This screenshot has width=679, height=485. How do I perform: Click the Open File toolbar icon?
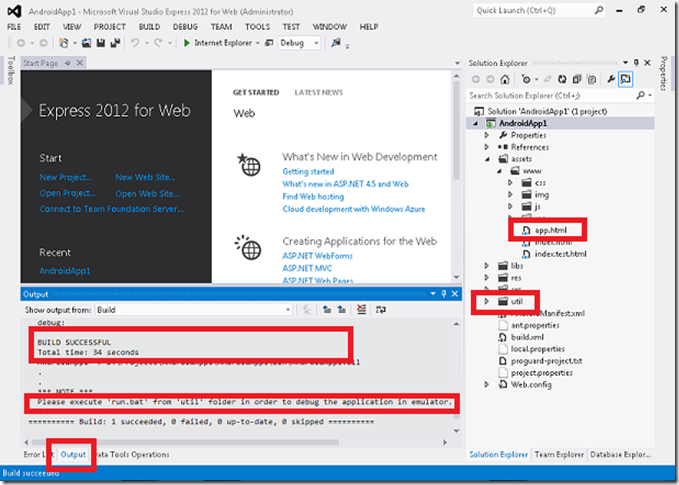87,43
